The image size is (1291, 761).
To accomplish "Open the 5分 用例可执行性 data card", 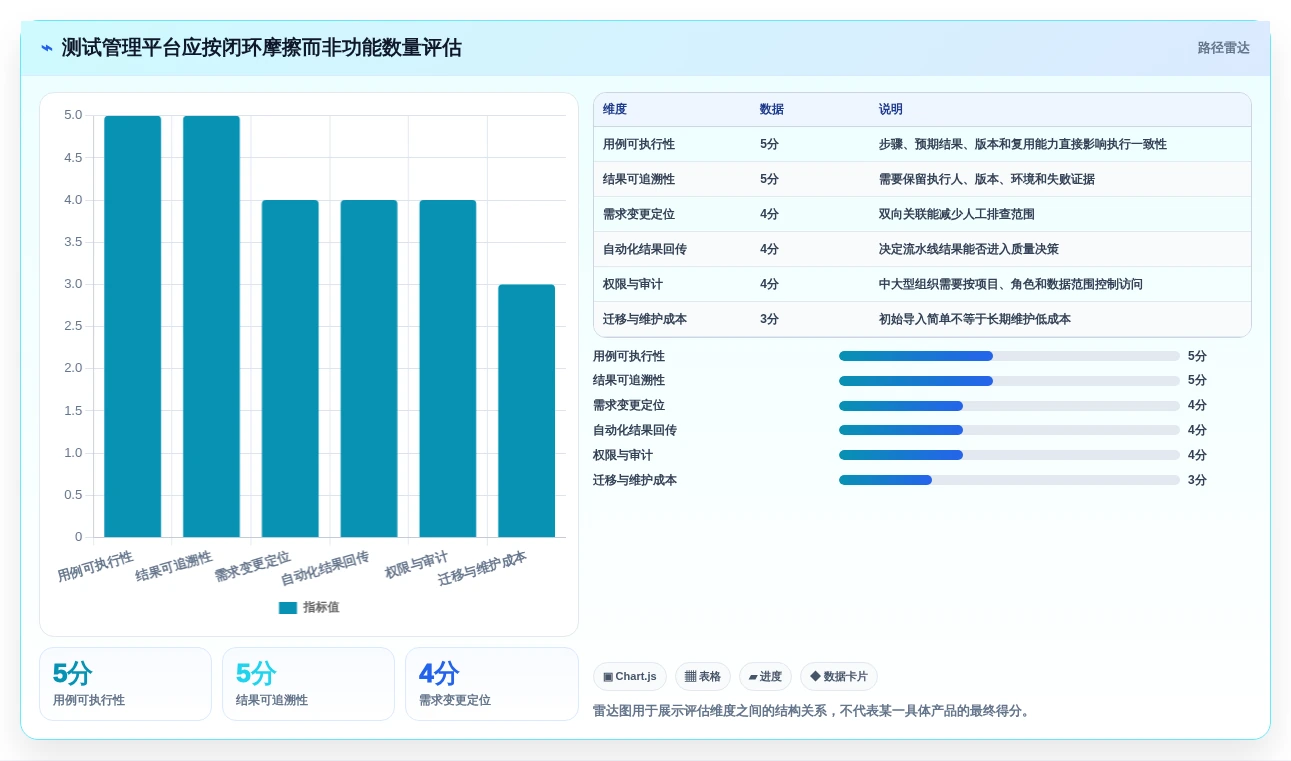I will pos(125,684).
